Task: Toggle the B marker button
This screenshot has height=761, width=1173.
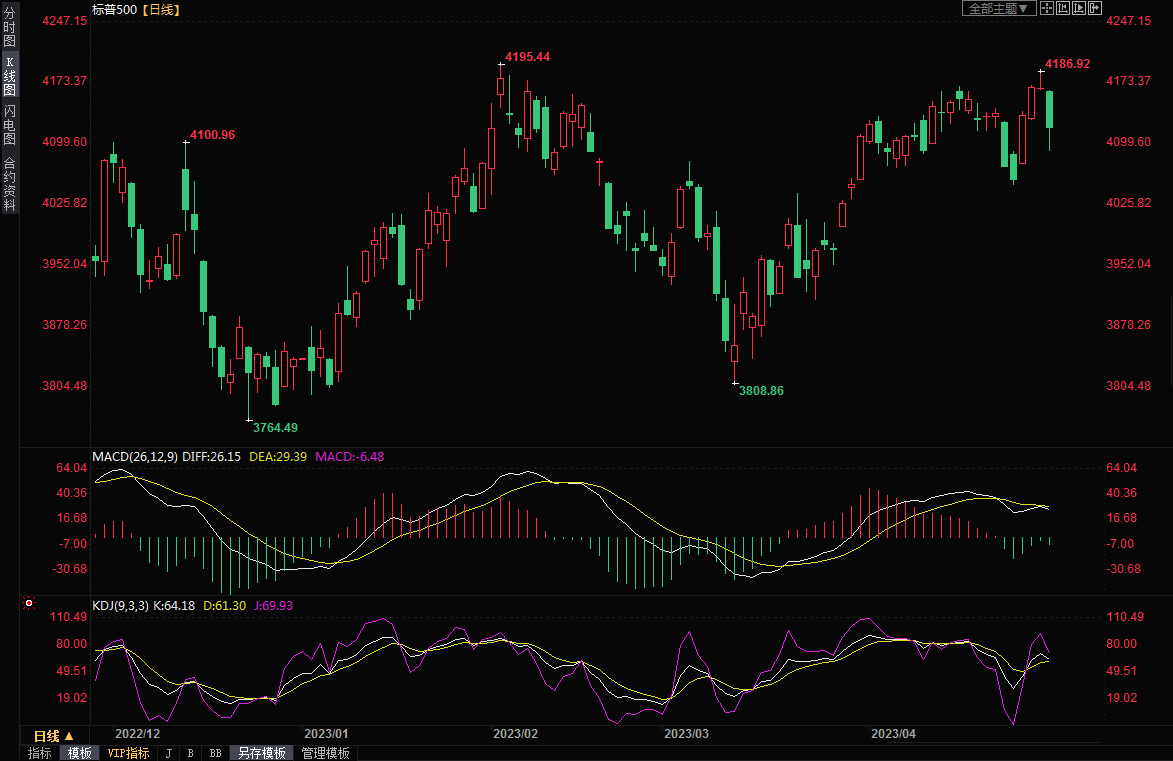Action: [190, 753]
